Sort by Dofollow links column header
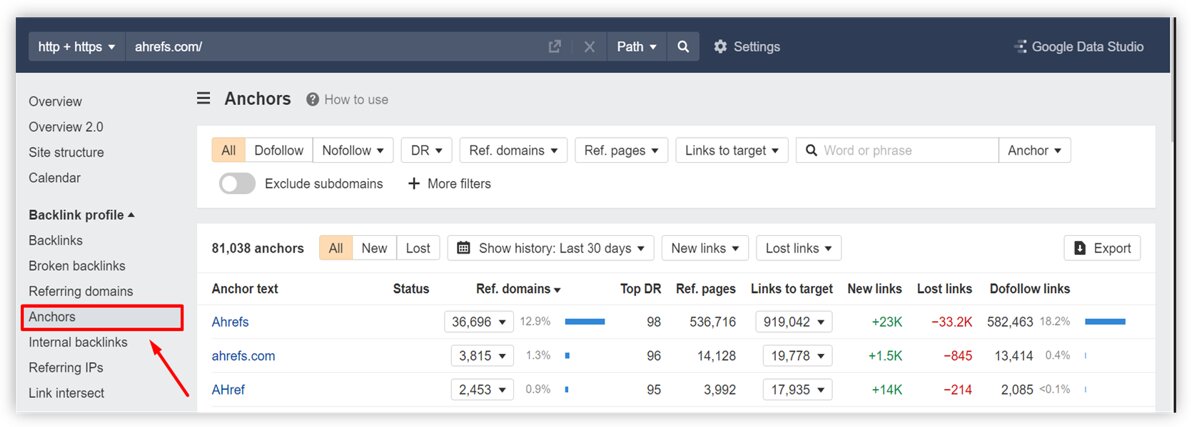 [1029, 289]
